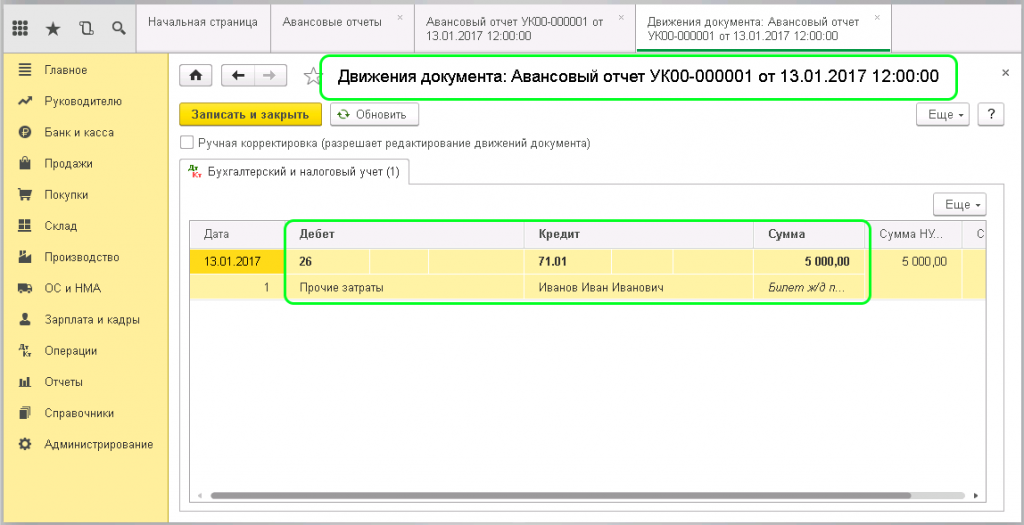Navigate forward with the right arrow
The width and height of the screenshot is (1024, 525).
[270, 76]
